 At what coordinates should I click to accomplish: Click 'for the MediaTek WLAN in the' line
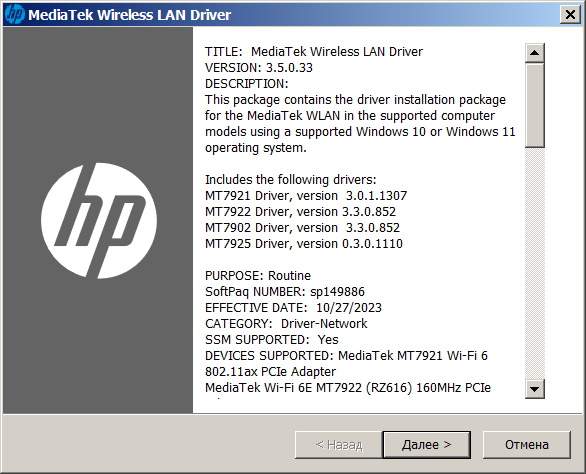tap(350, 116)
